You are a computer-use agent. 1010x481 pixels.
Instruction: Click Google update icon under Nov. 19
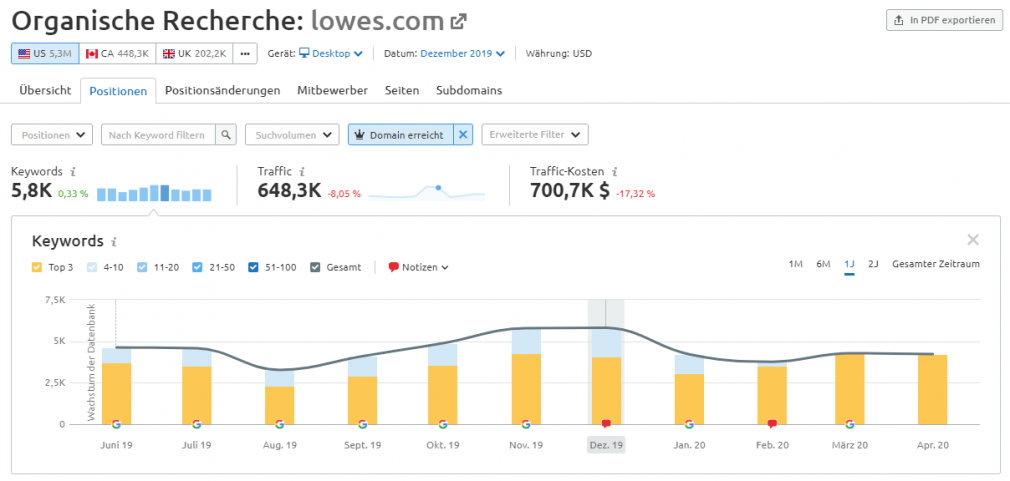tap(526, 424)
